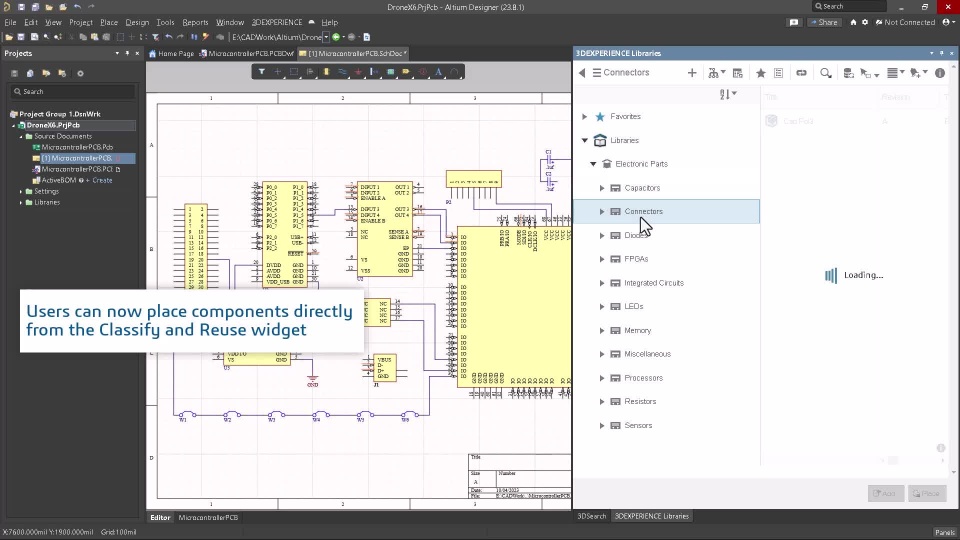Open the sort order dropdown above tree
This screenshot has height=540, width=960.
pyautogui.click(x=728, y=94)
